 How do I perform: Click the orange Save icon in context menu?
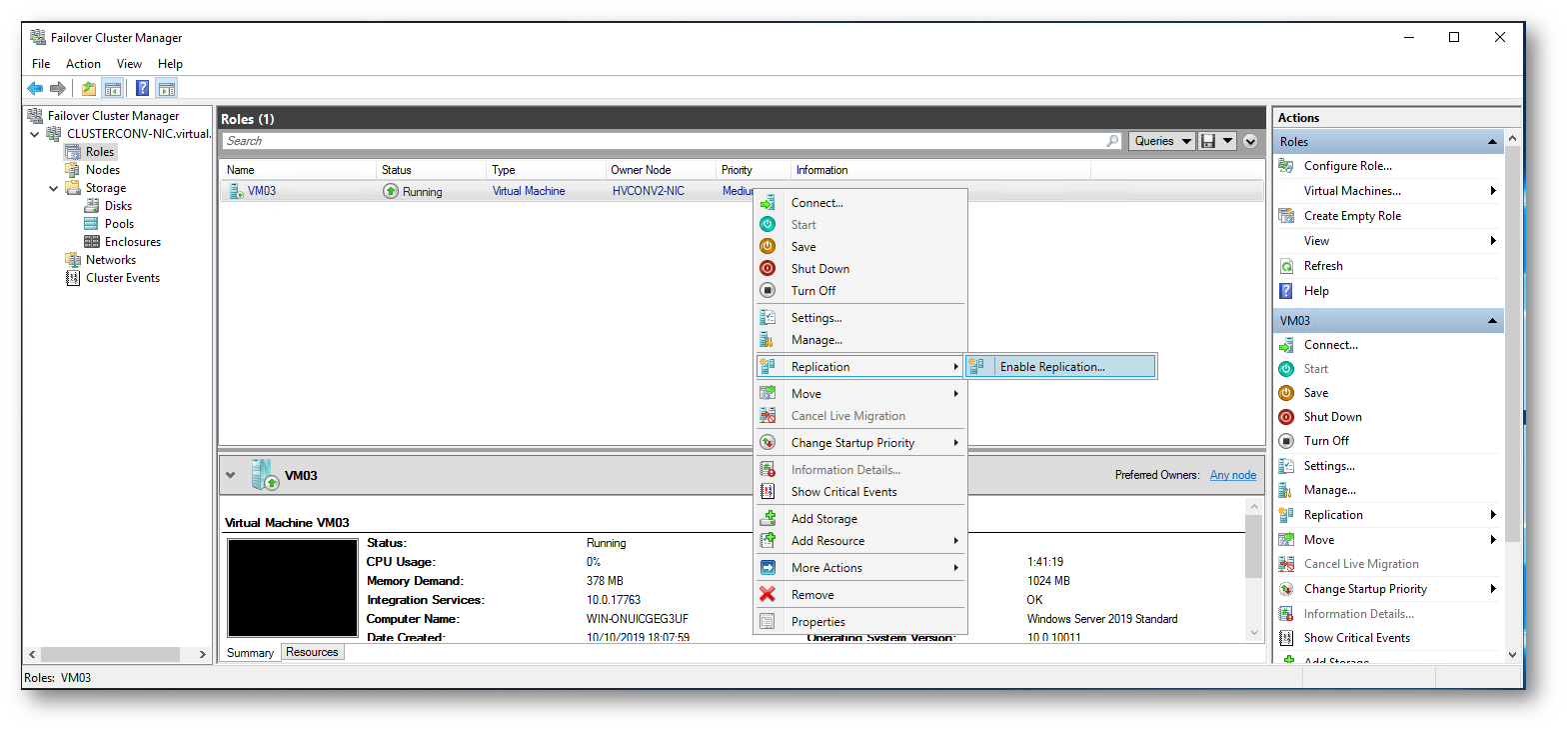(768, 246)
